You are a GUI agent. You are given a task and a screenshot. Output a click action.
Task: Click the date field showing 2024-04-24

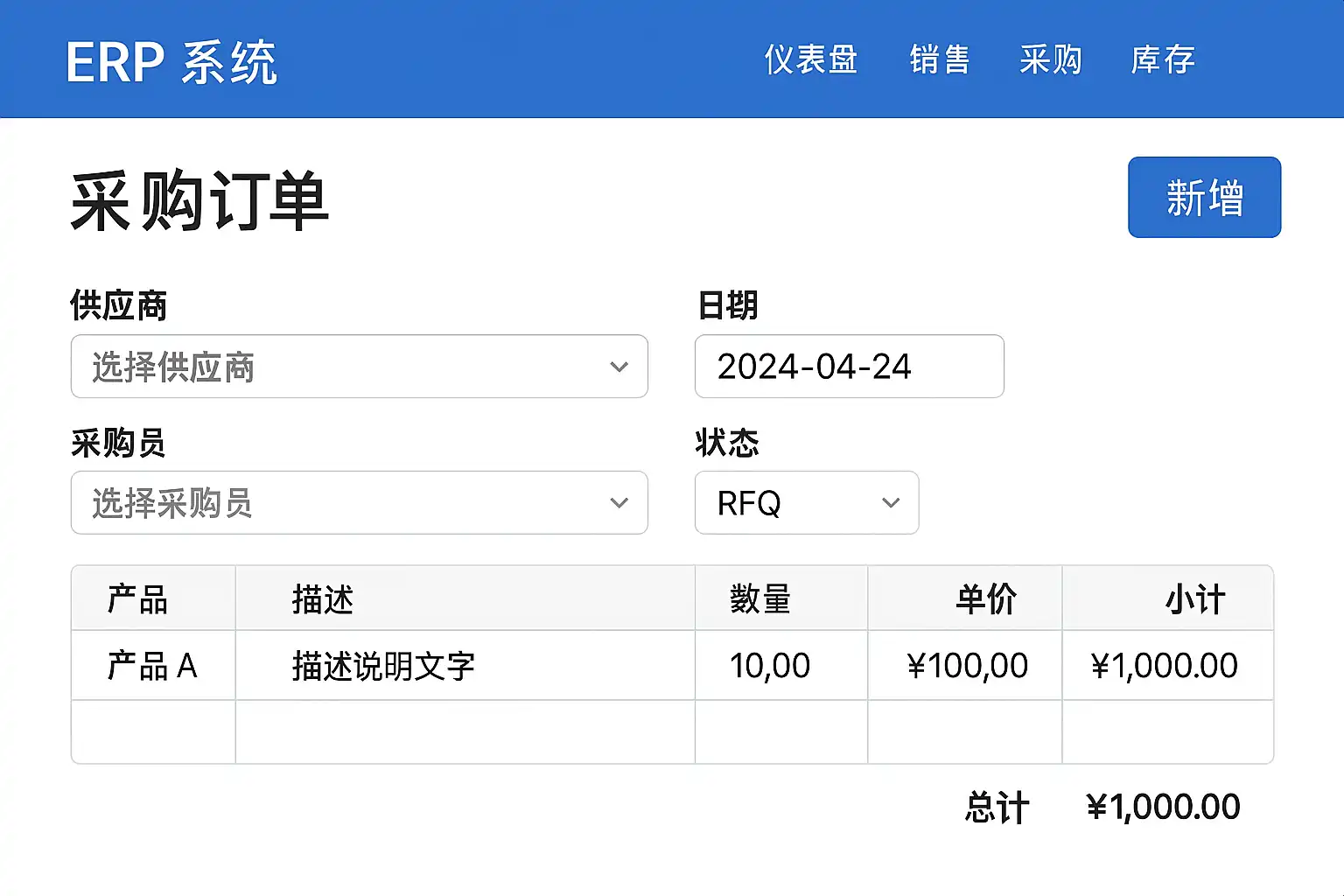[849, 367]
